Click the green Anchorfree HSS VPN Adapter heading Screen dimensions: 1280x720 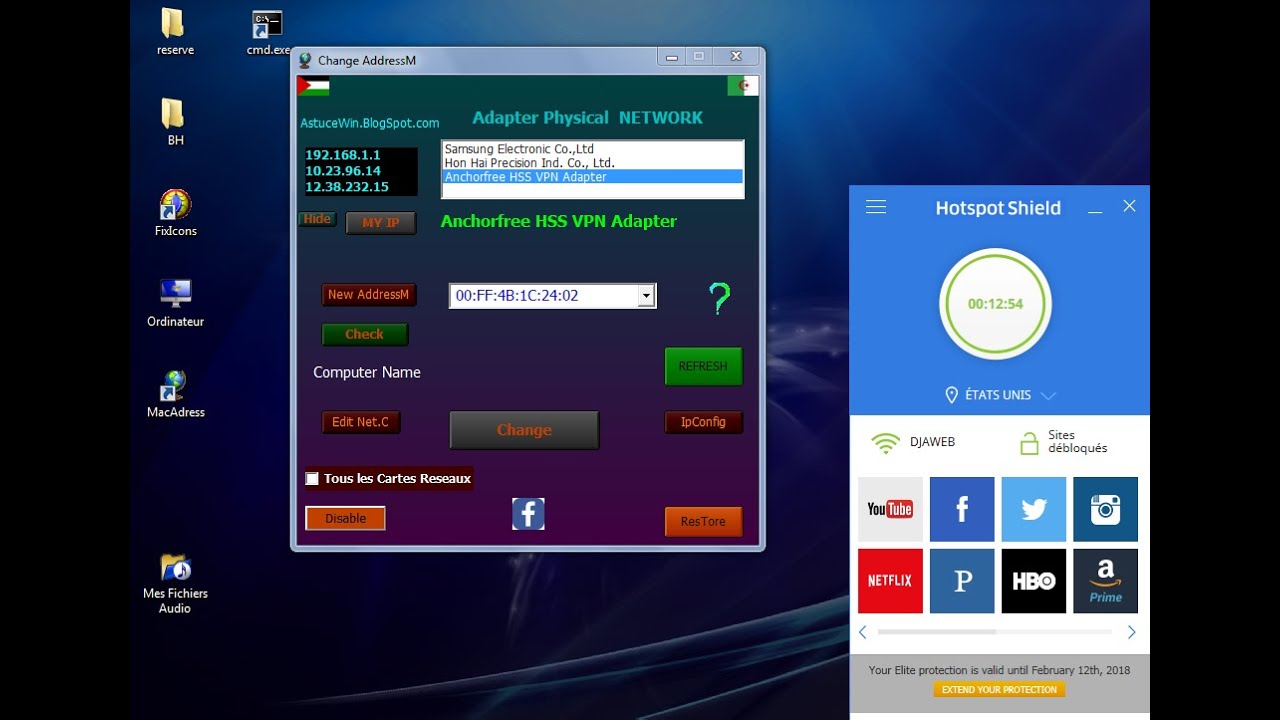559,221
